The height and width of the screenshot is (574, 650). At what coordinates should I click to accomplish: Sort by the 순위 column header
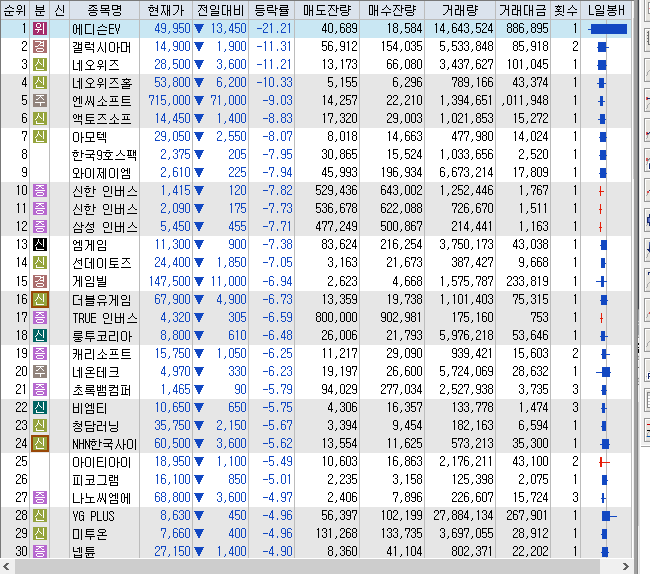tap(15, 10)
